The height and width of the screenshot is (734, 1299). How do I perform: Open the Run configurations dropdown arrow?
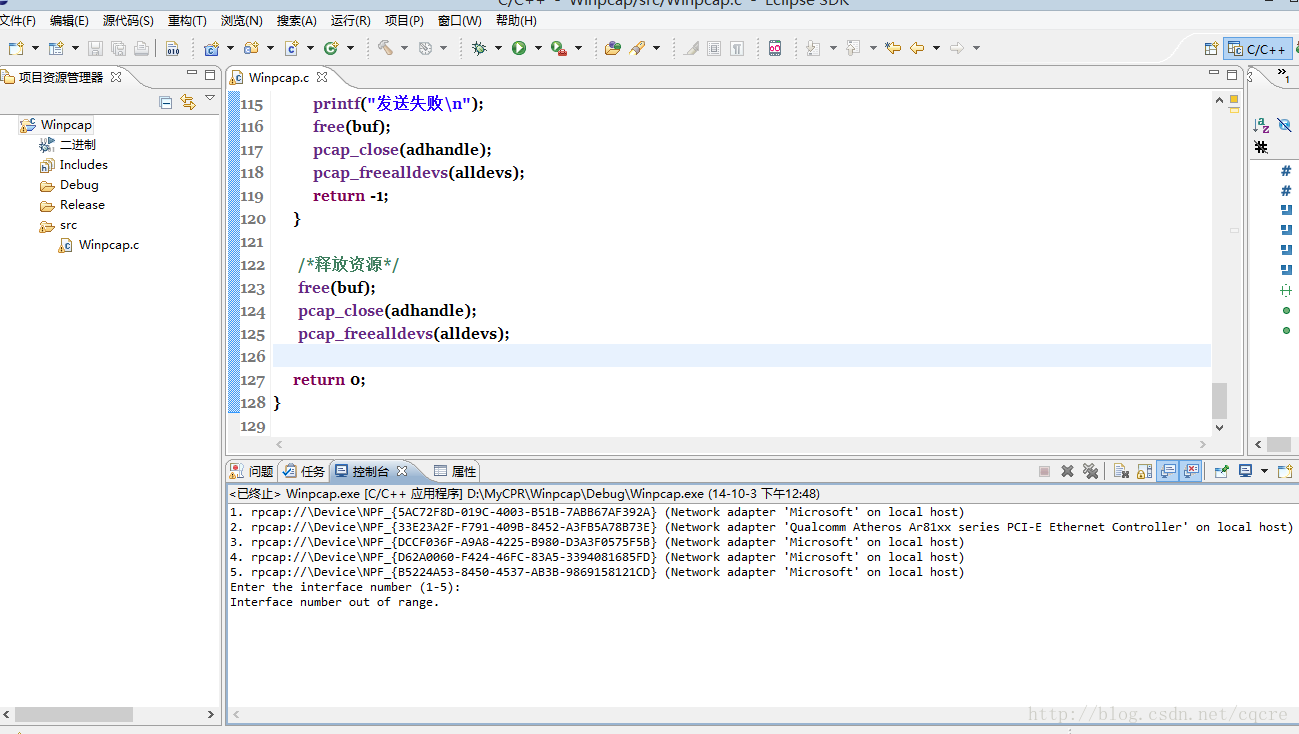coord(538,48)
